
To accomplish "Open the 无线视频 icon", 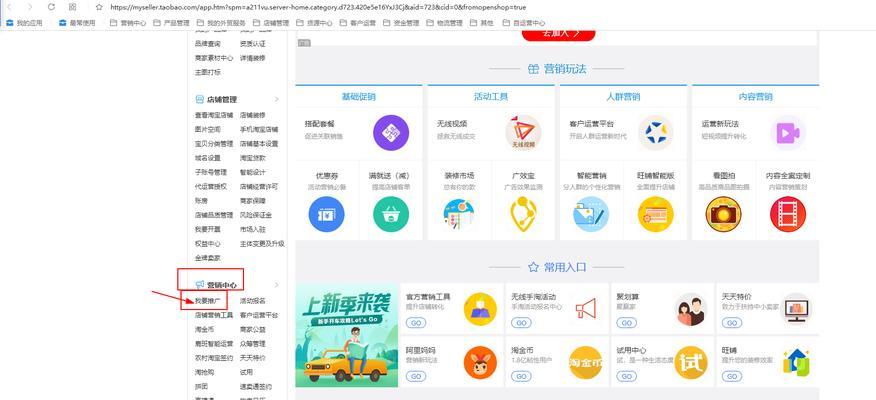I will (x=523, y=132).
